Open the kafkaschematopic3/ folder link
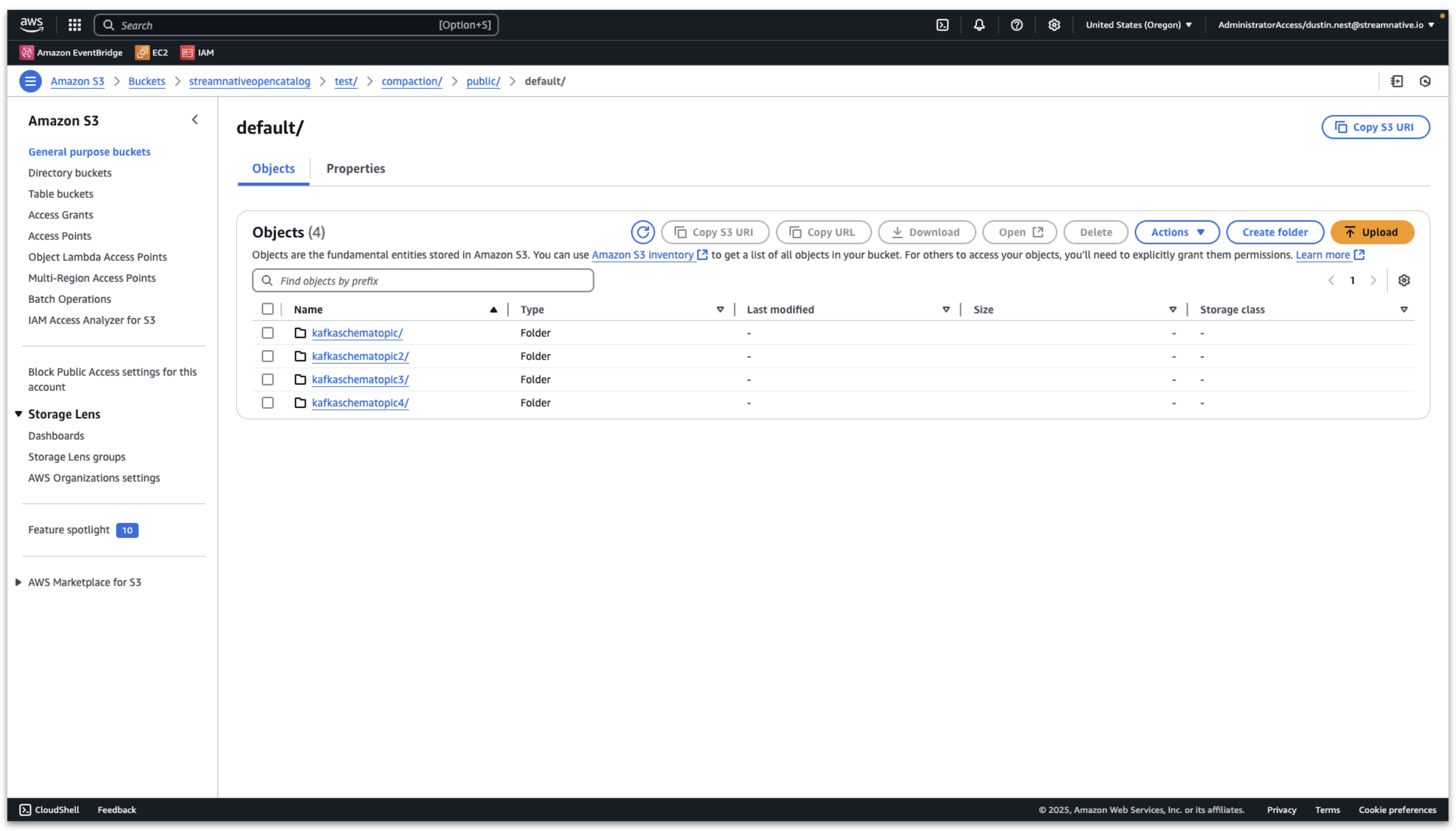Image resolution: width=1456 pixels, height=831 pixels. [359, 379]
